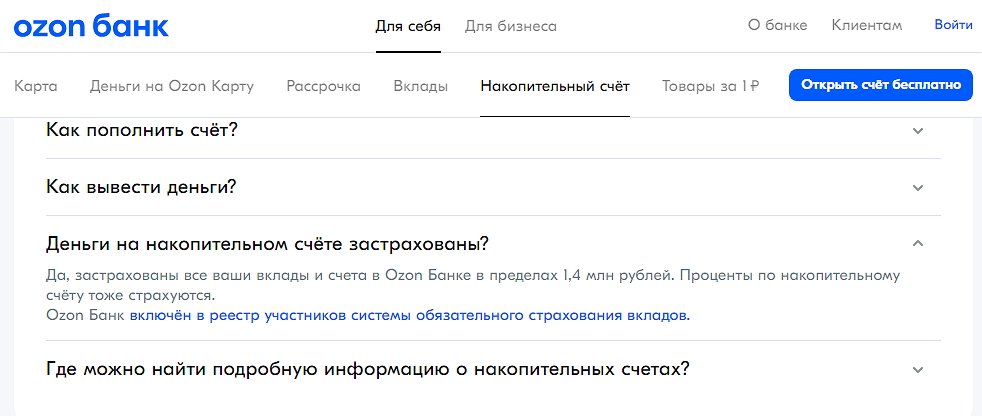Open "Деньги на Ozon Карту" section
982x416 pixels.
click(172, 86)
